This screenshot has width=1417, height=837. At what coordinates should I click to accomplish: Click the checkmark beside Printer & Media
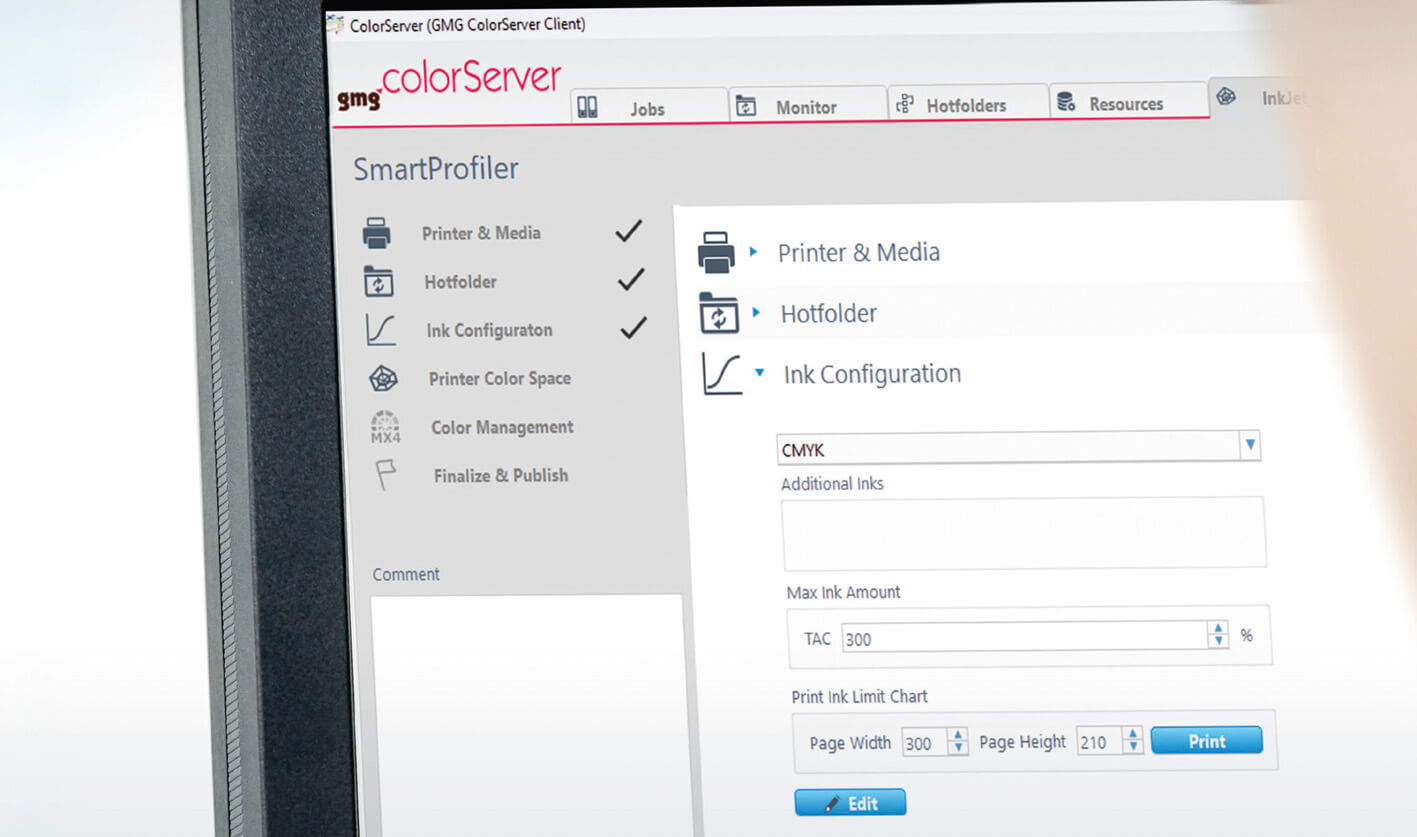[628, 231]
